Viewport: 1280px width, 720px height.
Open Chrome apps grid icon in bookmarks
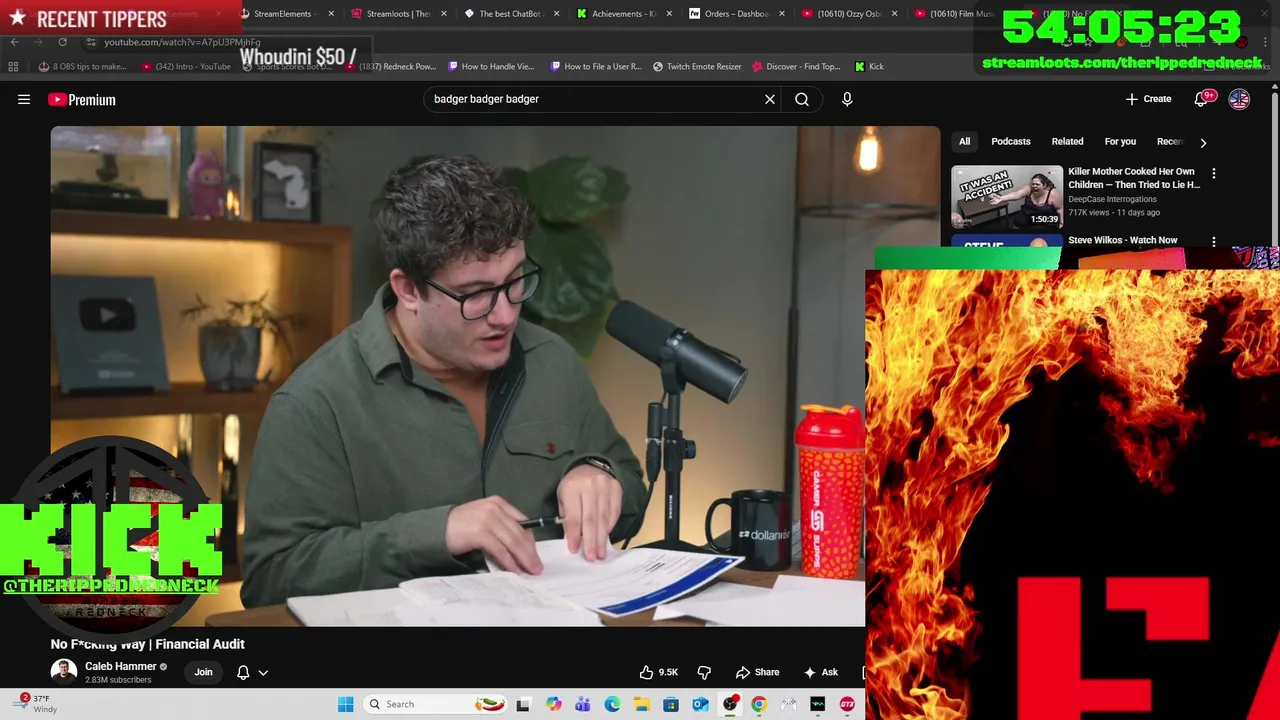[13, 66]
